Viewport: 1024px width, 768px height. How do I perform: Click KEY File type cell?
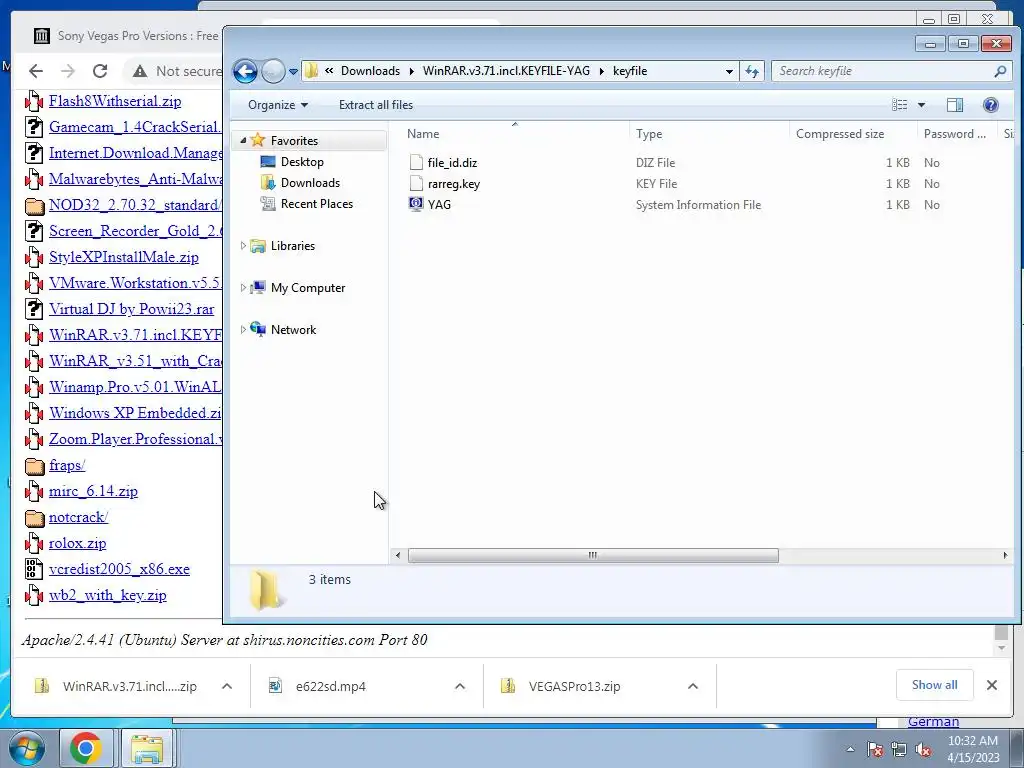point(656,184)
